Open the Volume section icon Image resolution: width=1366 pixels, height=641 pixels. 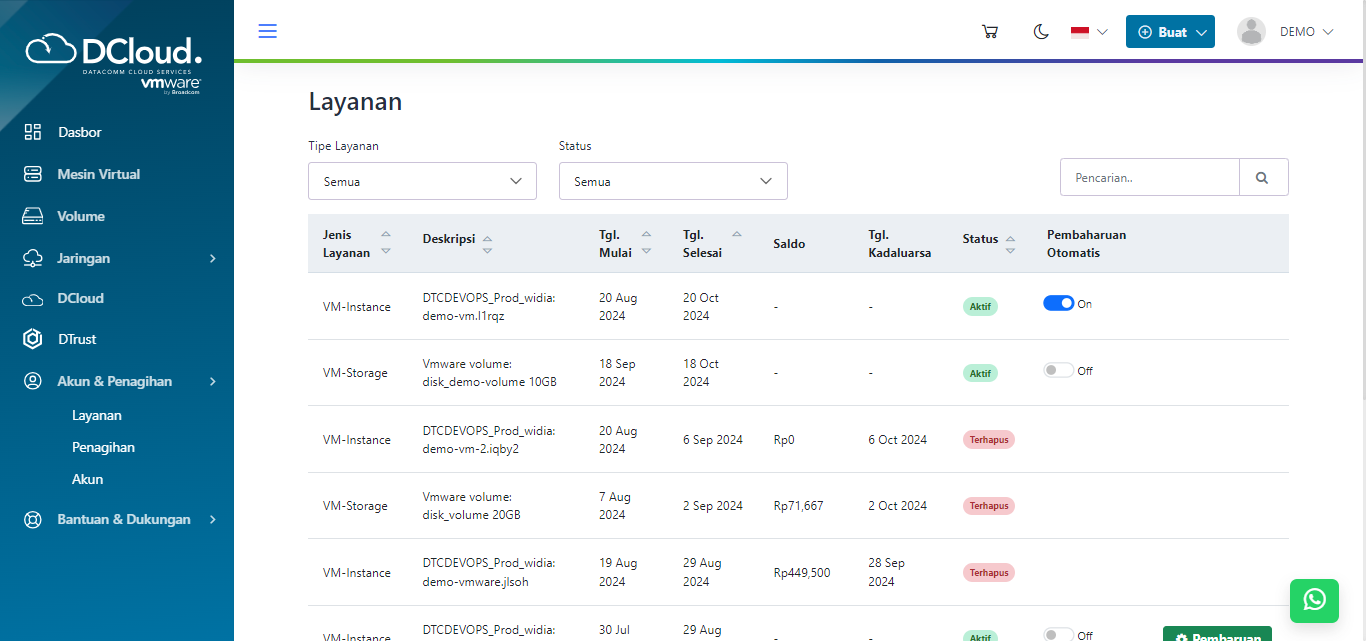coord(31,215)
